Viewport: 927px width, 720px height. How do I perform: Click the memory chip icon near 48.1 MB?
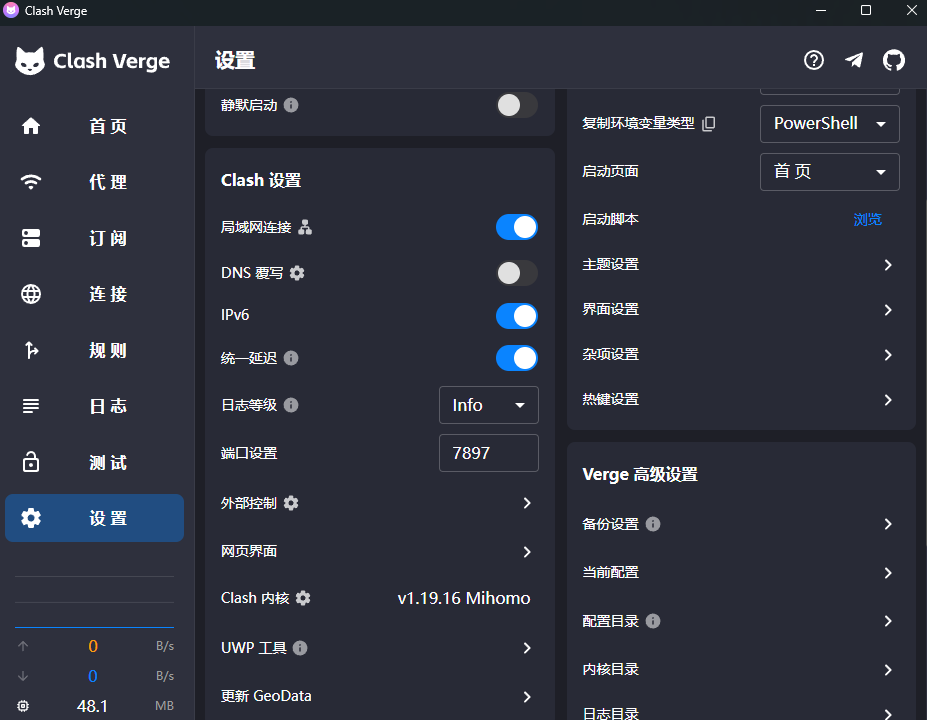23,705
